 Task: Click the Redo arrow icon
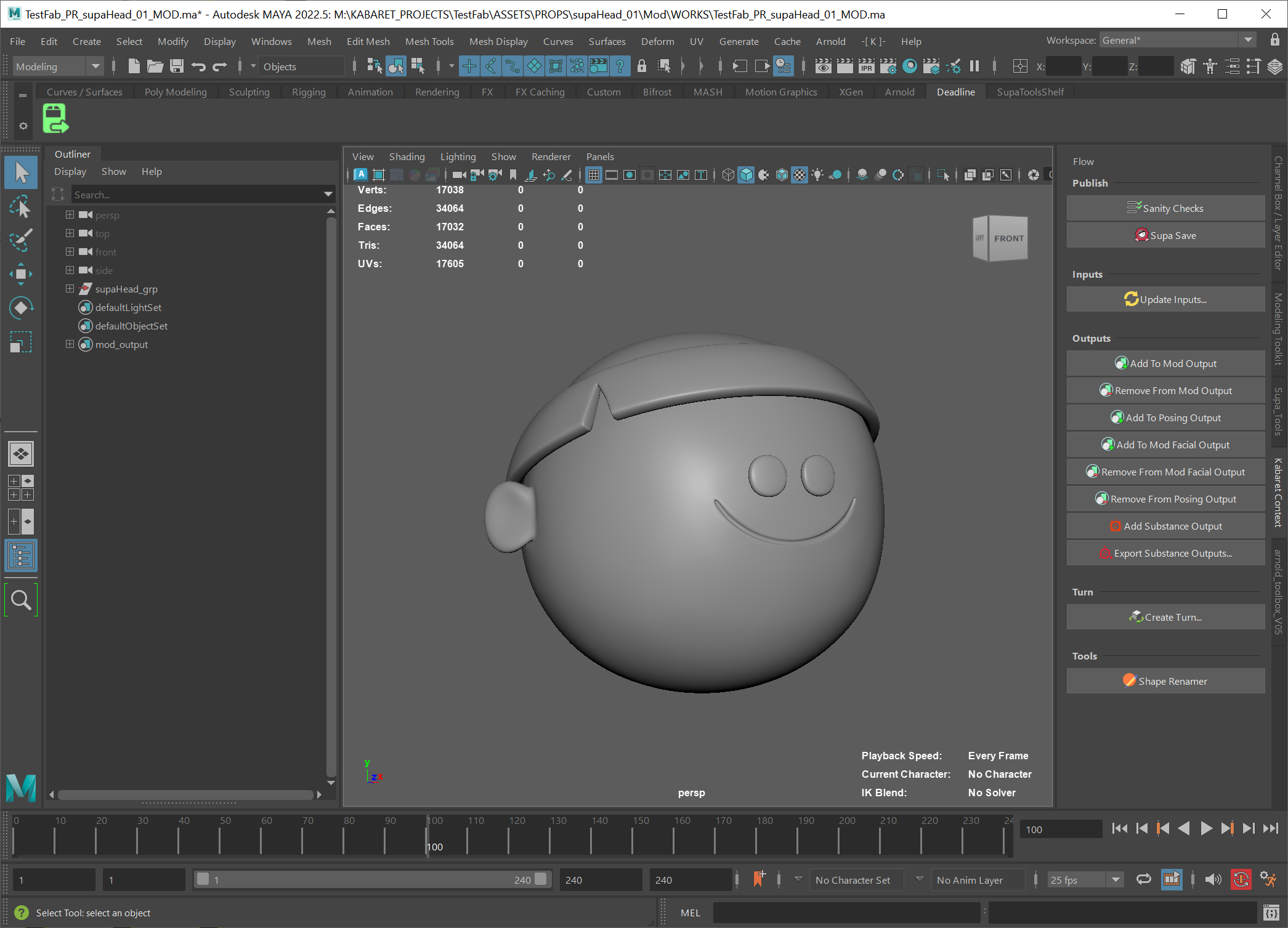pos(220,66)
